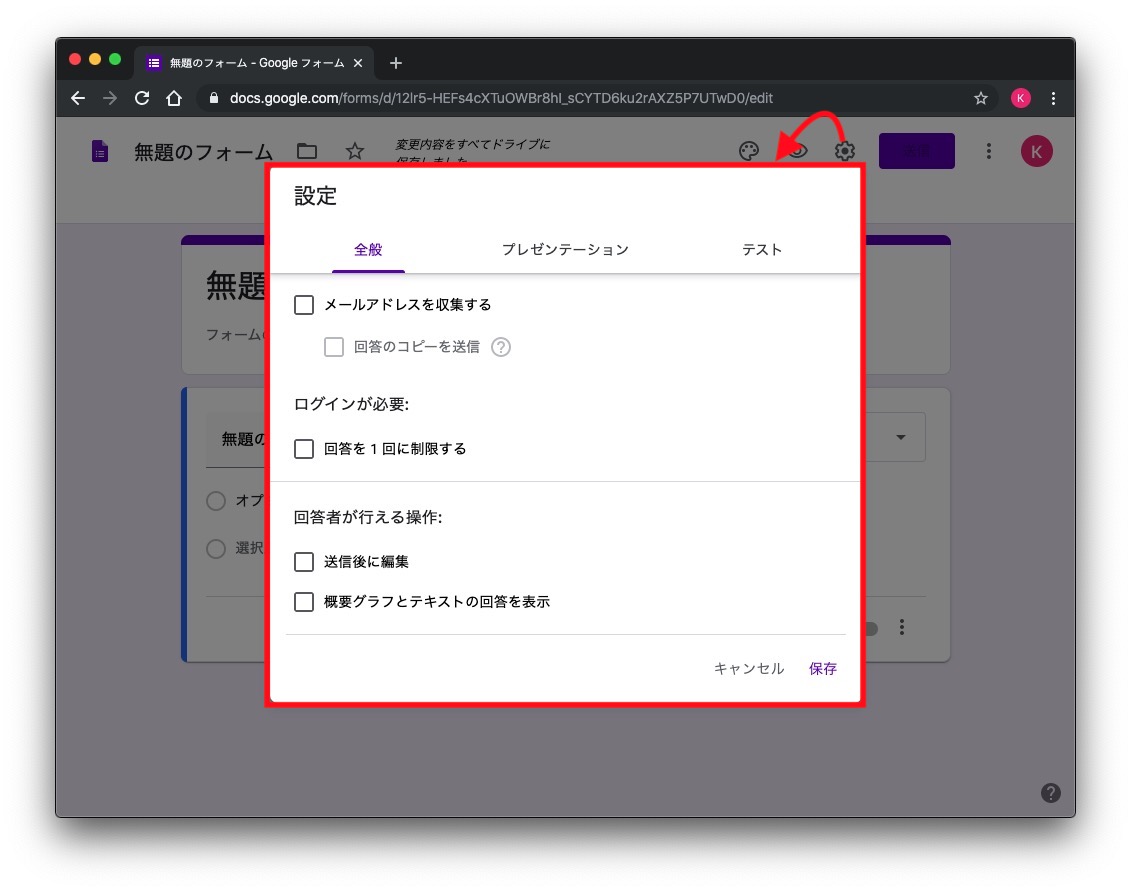Click the Google Forms home icon

[x=100, y=151]
